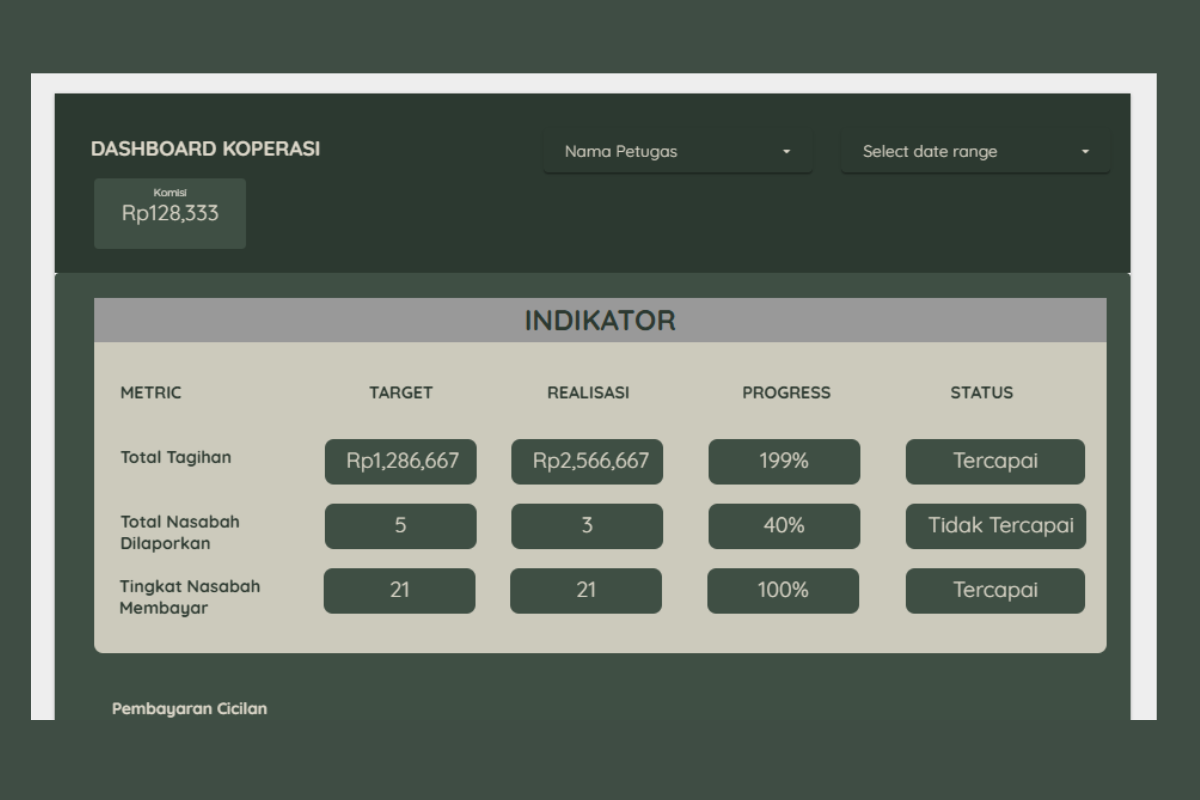Click Tingkat Nasabah Membayar target 21
1200x800 pixels.
click(400, 591)
